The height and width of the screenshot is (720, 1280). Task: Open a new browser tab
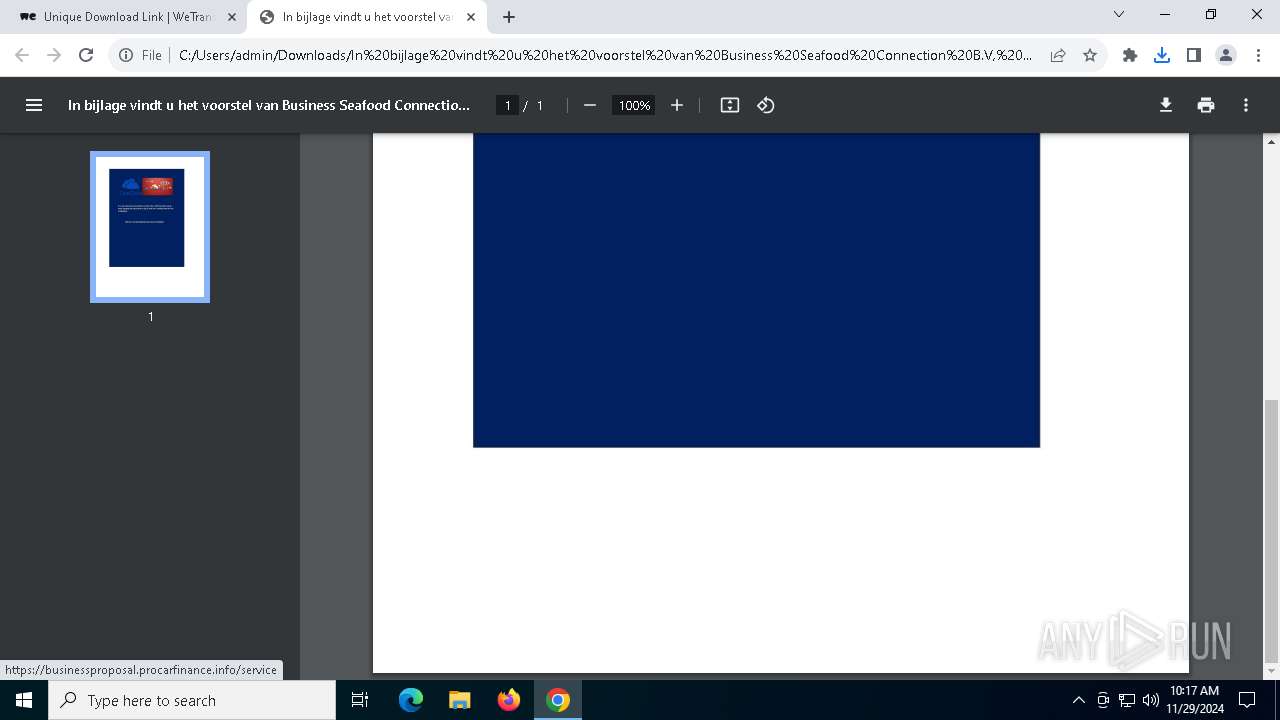click(x=509, y=17)
